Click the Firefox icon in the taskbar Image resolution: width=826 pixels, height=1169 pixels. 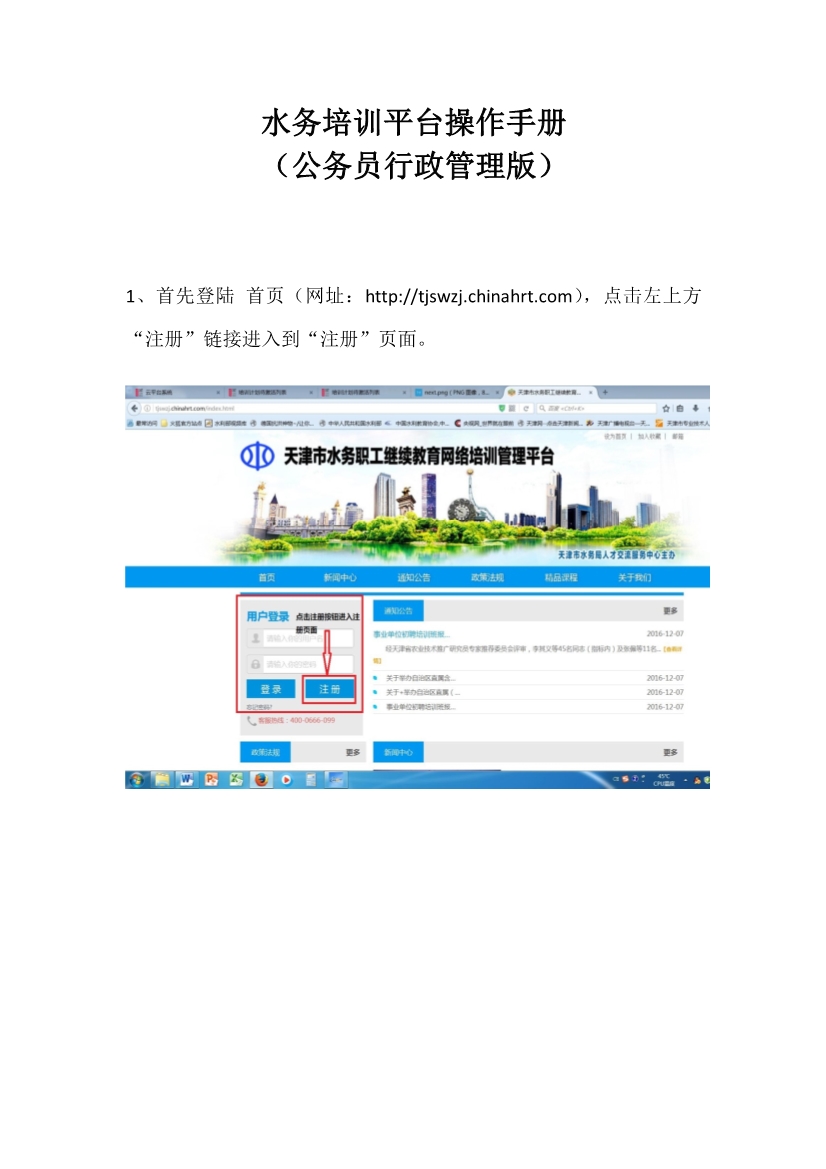point(261,779)
